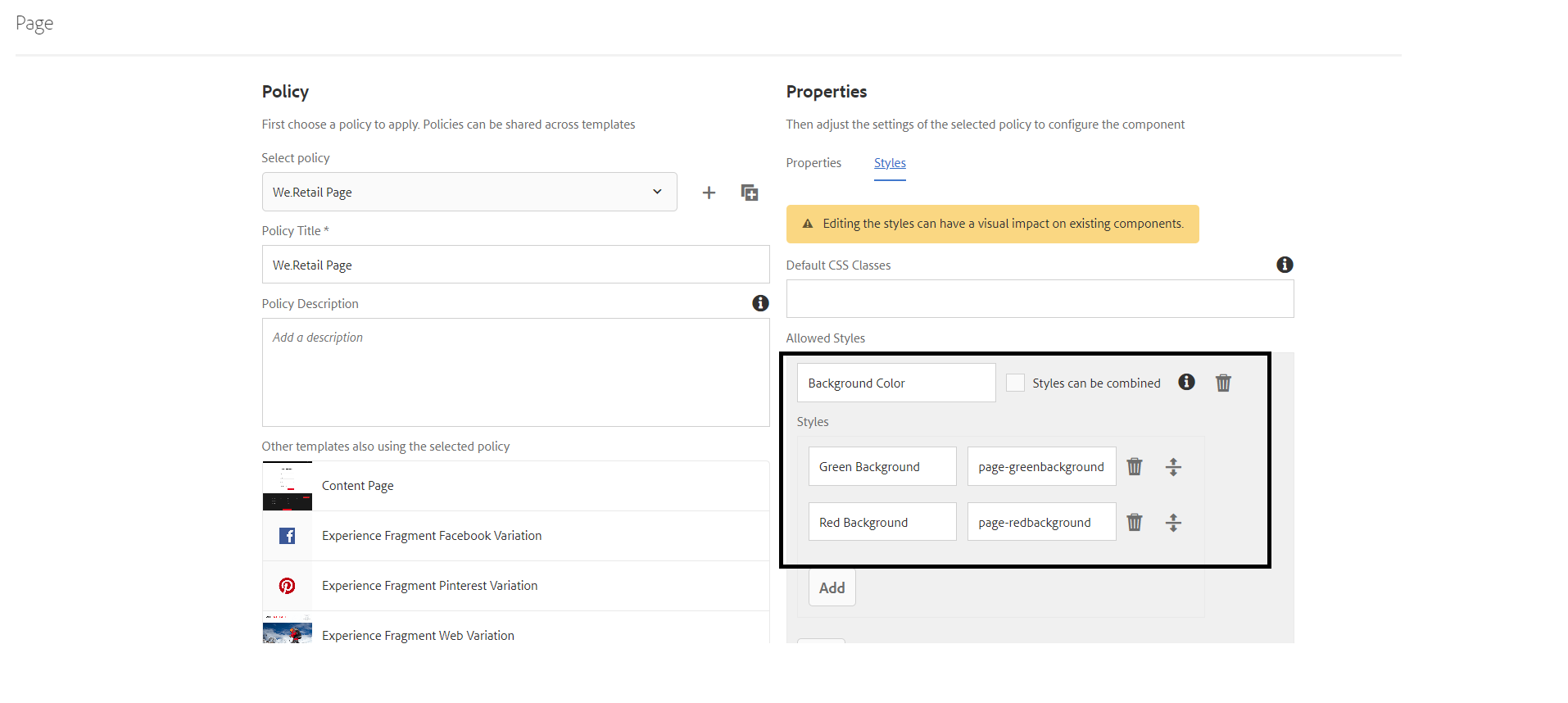This screenshot has height=703, width=1568.
Task: Click the Page heading at top left
Action: click(x=34, y=23)
